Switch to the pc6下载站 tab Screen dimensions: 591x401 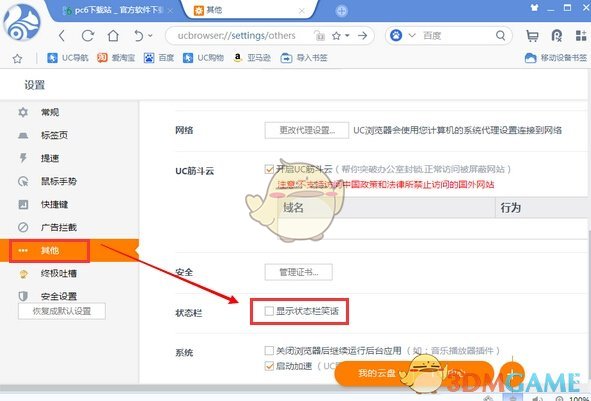tap(117, 10)
